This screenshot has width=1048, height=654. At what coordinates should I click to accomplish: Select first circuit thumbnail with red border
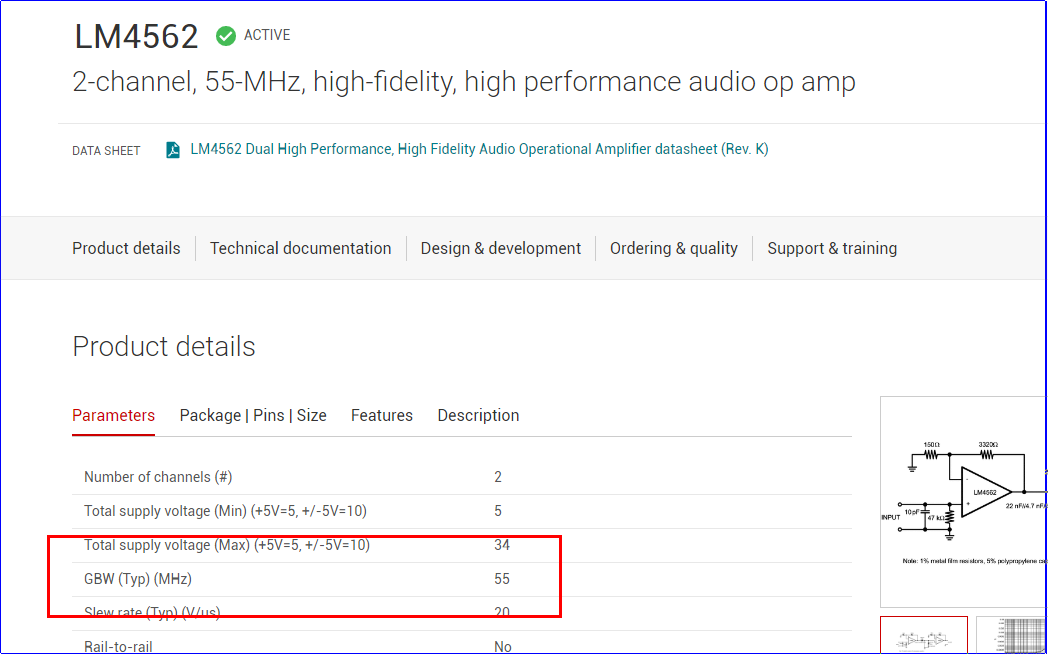pos(924,635)
